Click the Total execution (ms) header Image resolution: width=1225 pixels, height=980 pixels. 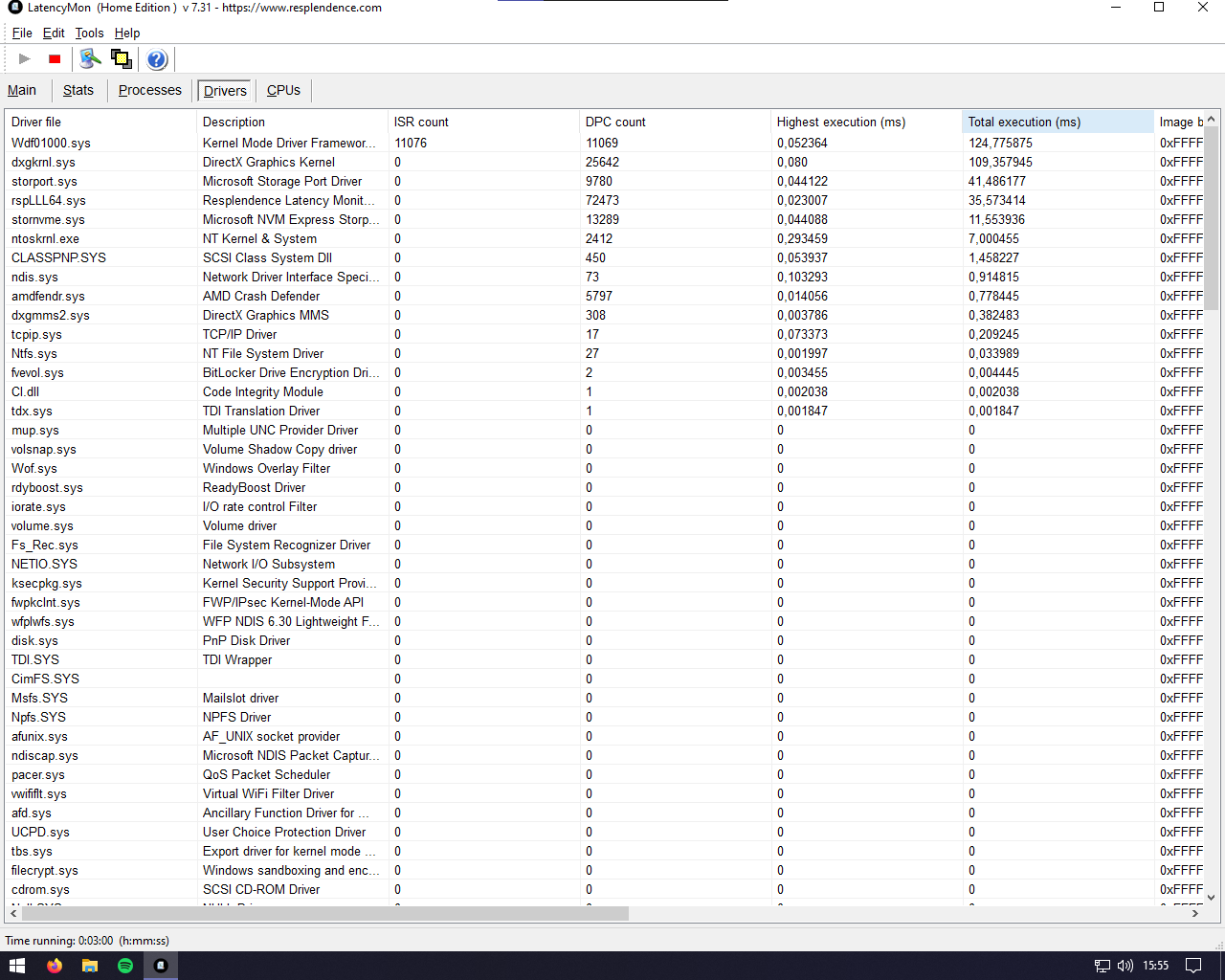pyautogui.click(x=1024, y=122)
